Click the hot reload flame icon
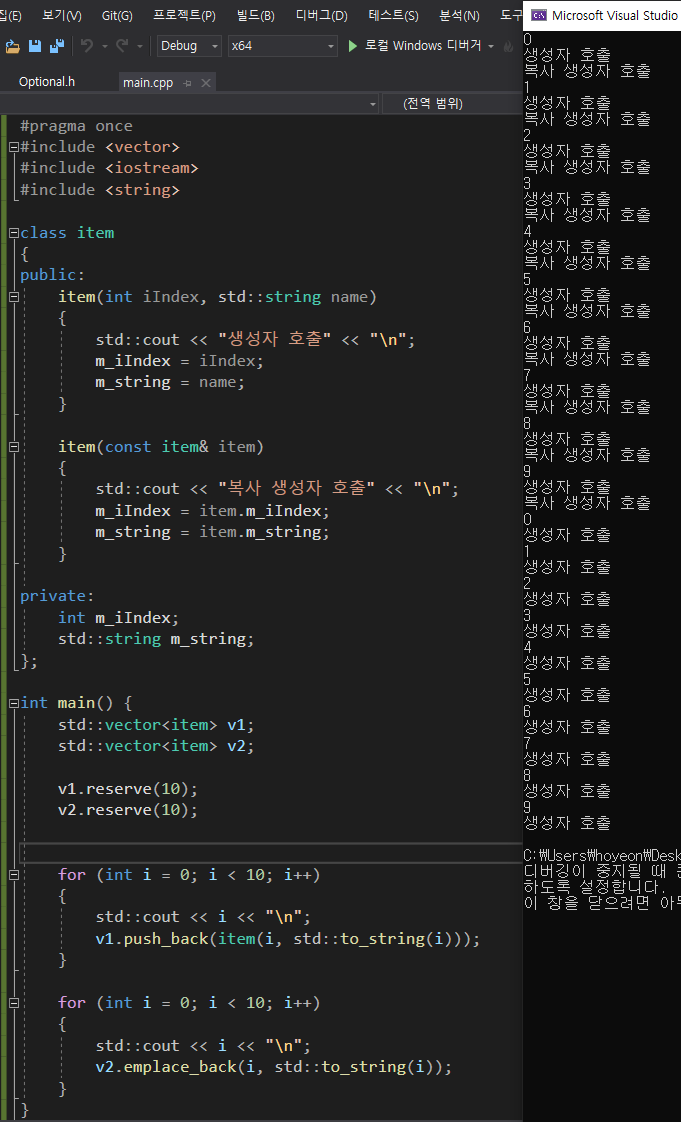This screenshot has width=681, height=1122. (509, 47)
